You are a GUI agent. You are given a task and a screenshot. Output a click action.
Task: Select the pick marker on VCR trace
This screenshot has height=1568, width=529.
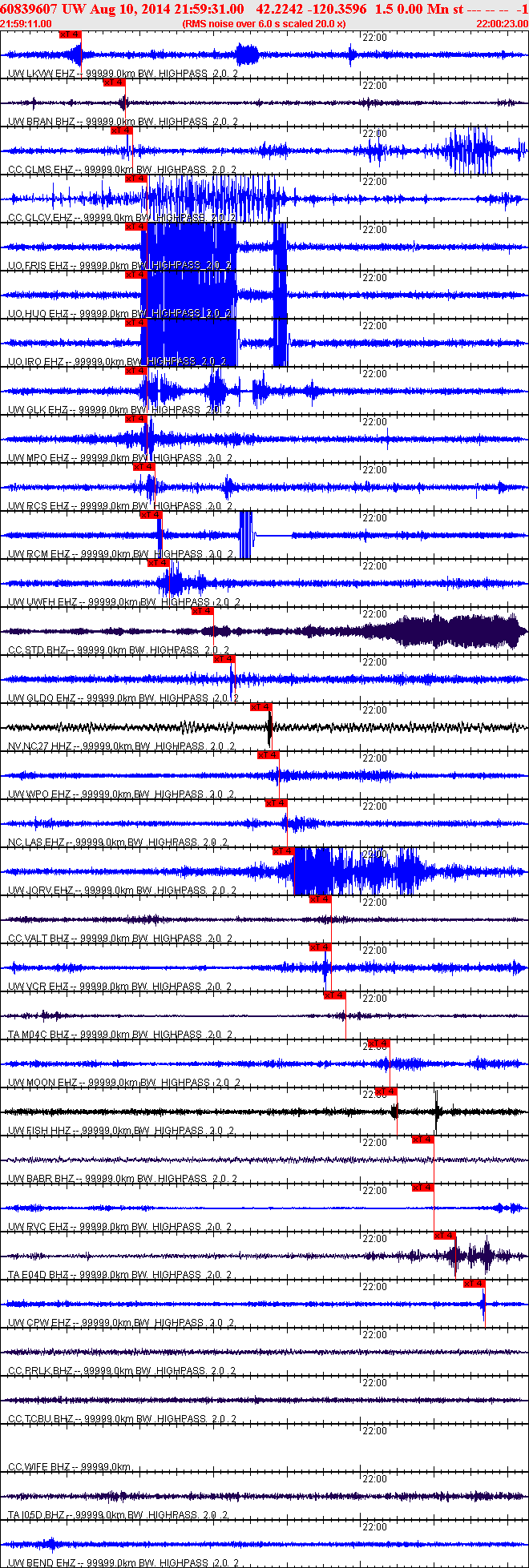coord(320,947)
